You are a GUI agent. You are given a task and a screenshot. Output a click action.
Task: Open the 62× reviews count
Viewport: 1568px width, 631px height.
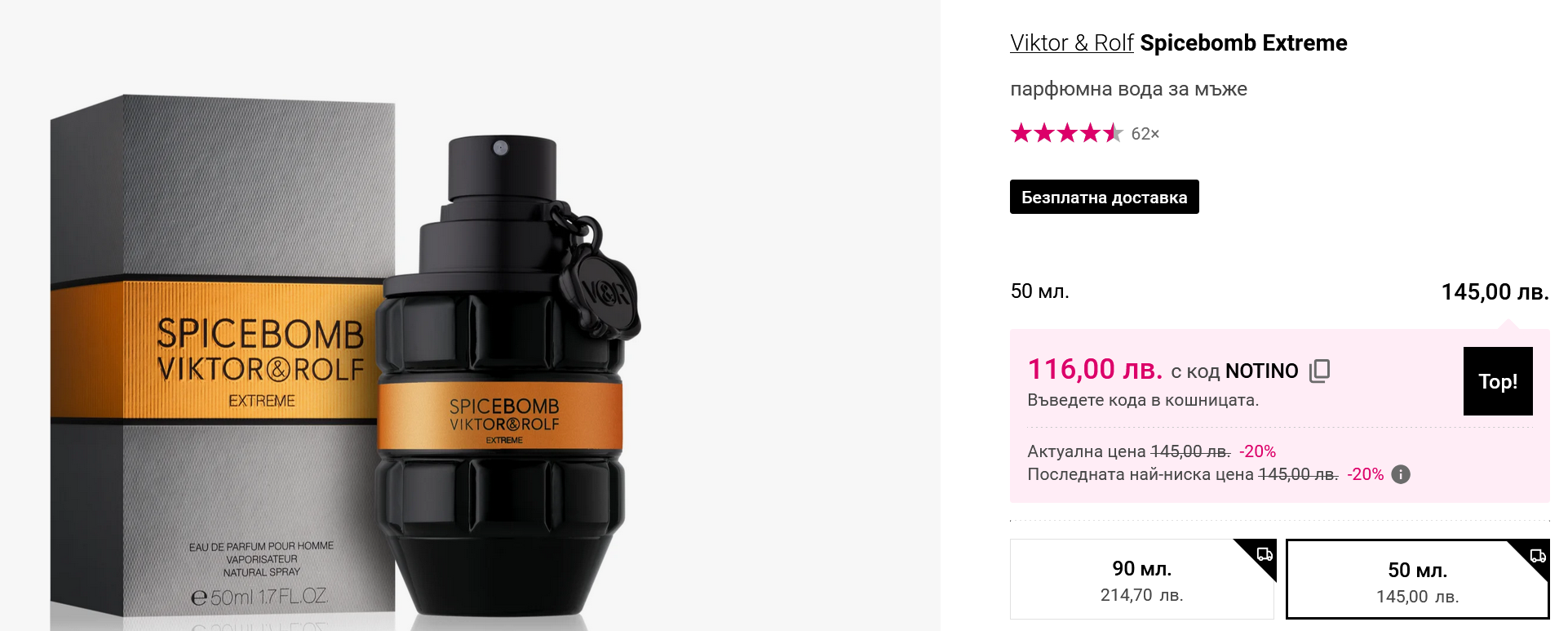pyautogui.click(x=1145, y=134)
